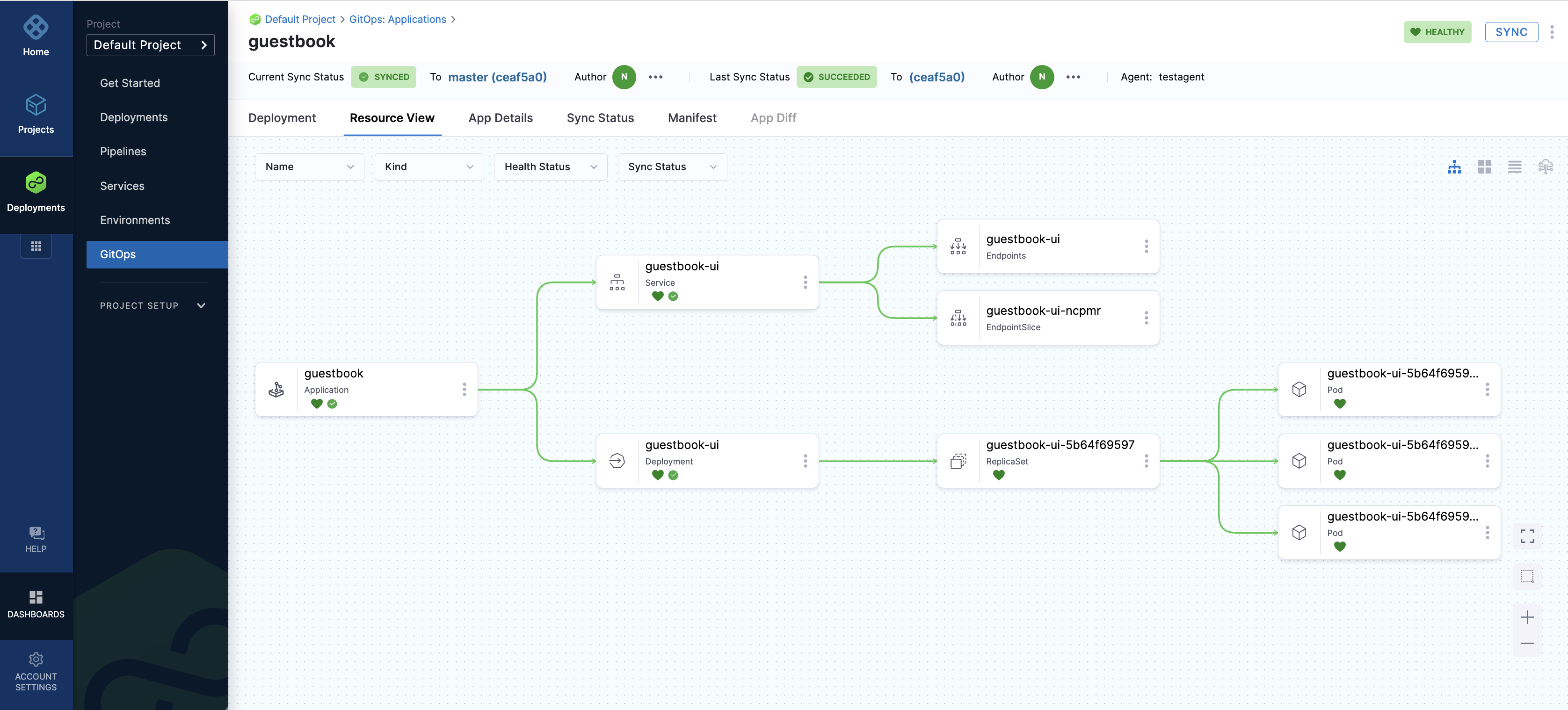Open the master (ceaf5a0) revision link
Screen dimensions: 1568x710
coord(497,77)
